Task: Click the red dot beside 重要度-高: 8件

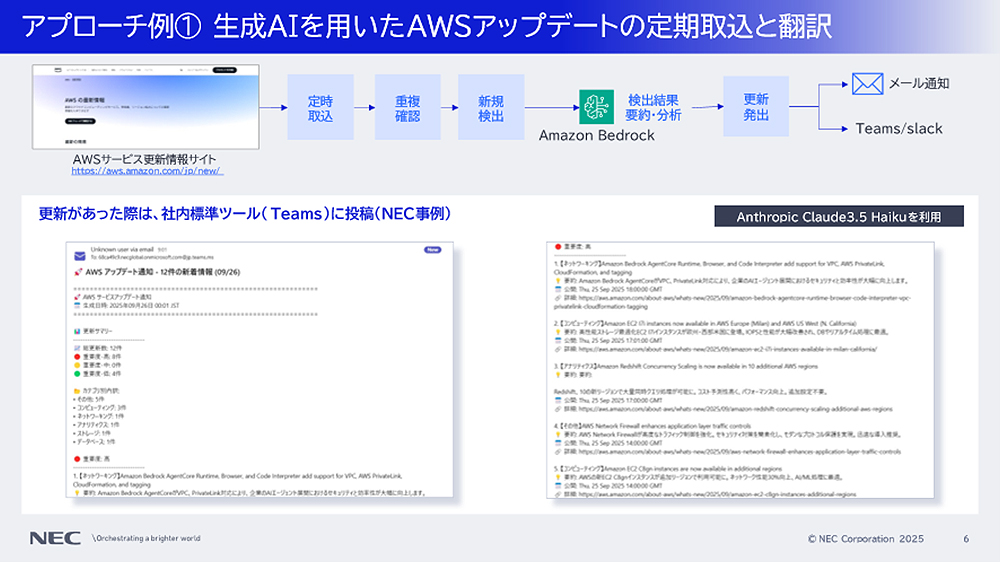Action: (x=77, y=354)
